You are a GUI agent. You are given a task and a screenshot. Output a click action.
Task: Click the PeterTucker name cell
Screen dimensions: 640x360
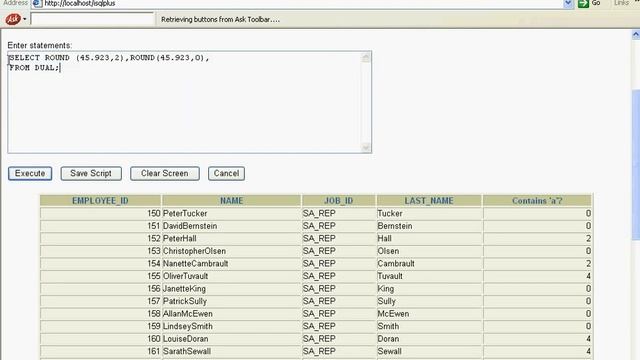pos(231,213)
